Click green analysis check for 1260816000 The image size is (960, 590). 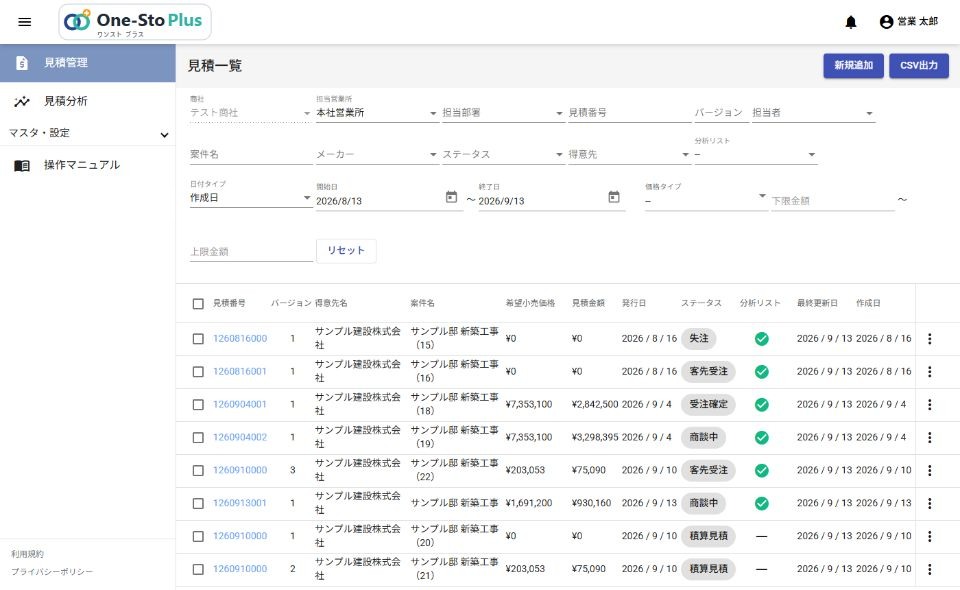[x=762, y=339]
